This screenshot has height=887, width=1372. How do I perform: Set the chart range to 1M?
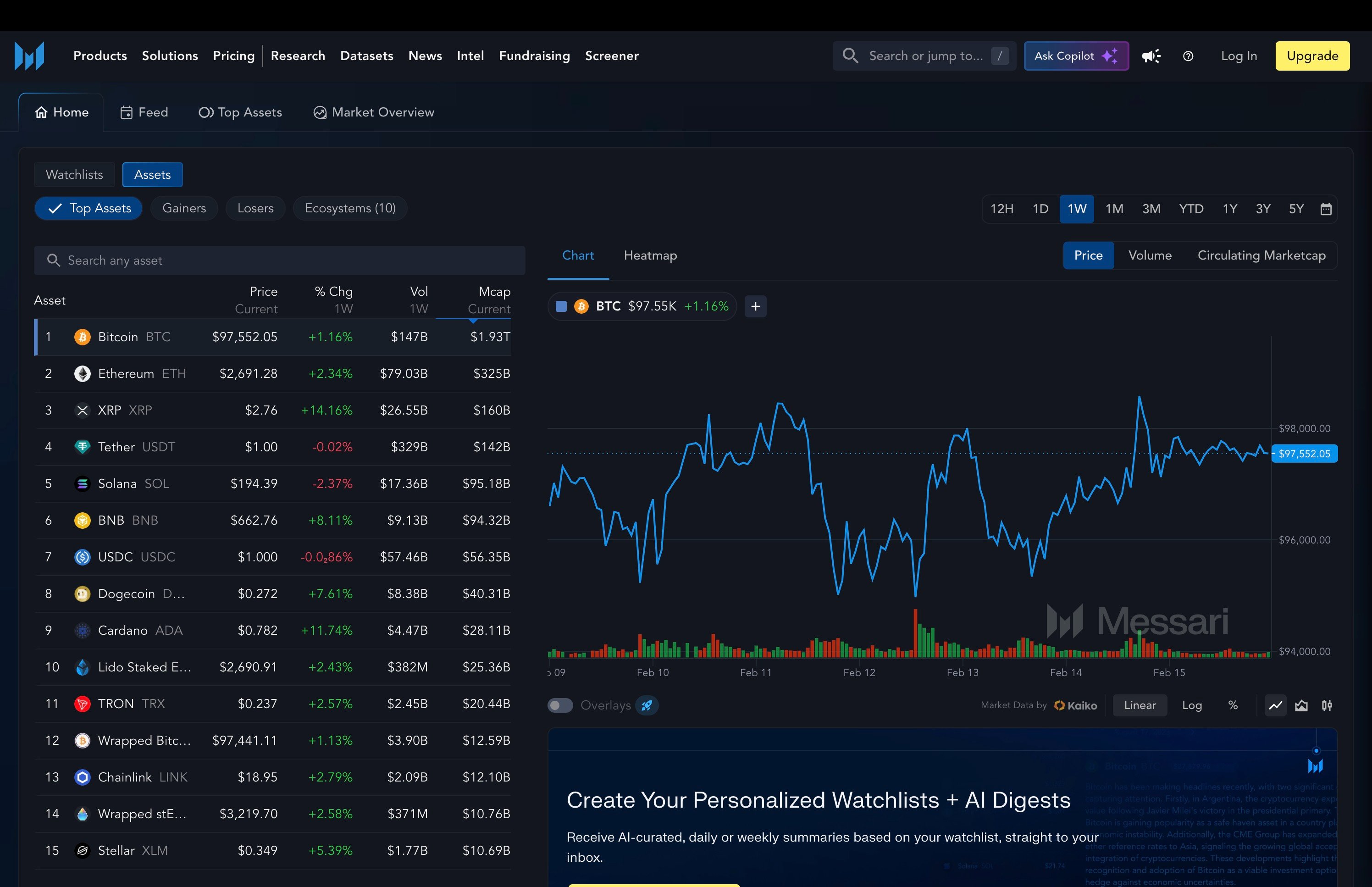point(1114,209)
